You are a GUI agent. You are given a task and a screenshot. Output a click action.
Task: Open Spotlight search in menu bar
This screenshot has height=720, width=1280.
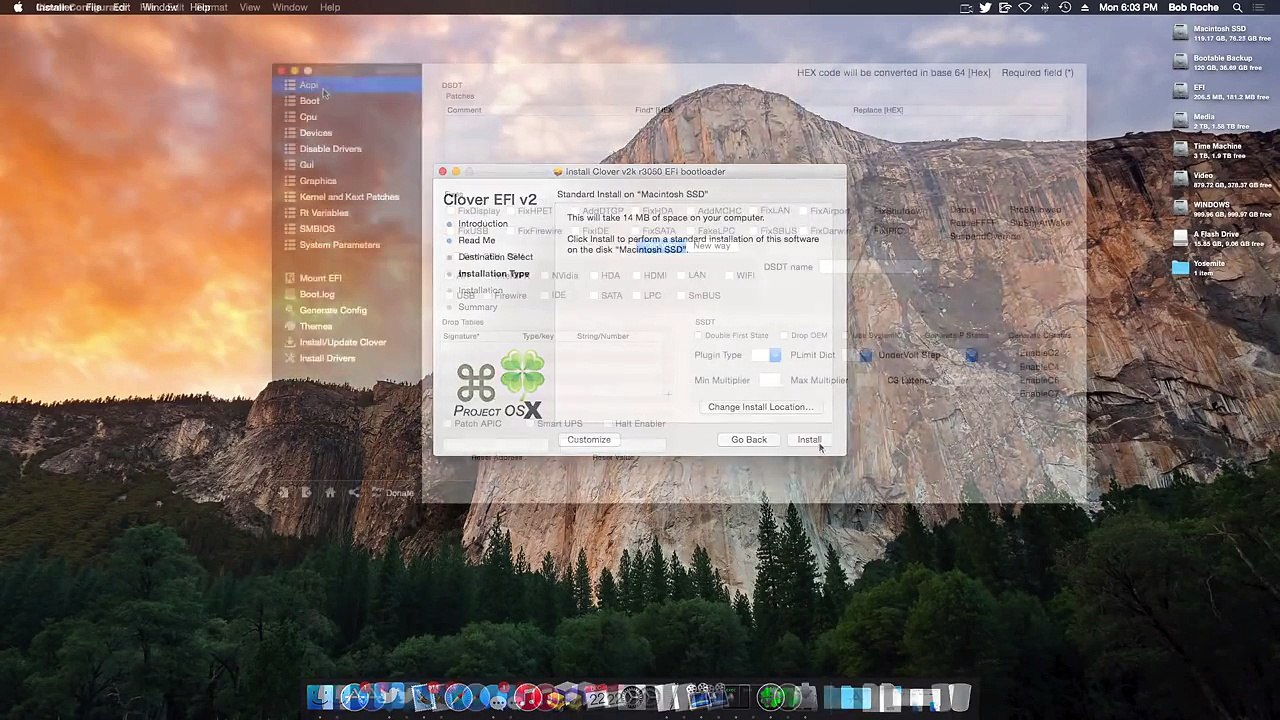point(1237,7)
